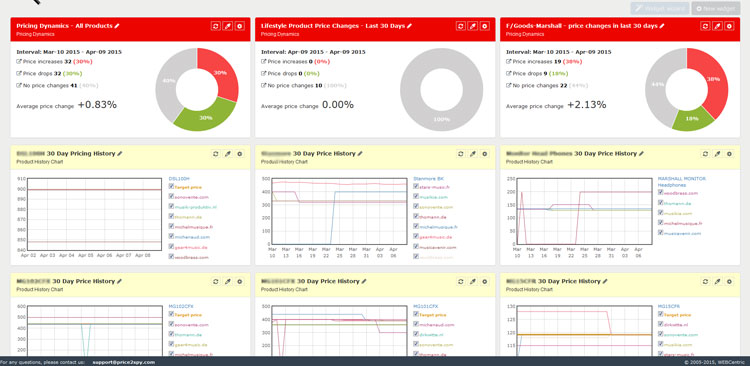Click pencil next to Lifestyle Product Price Changes title

coord(409,26)
